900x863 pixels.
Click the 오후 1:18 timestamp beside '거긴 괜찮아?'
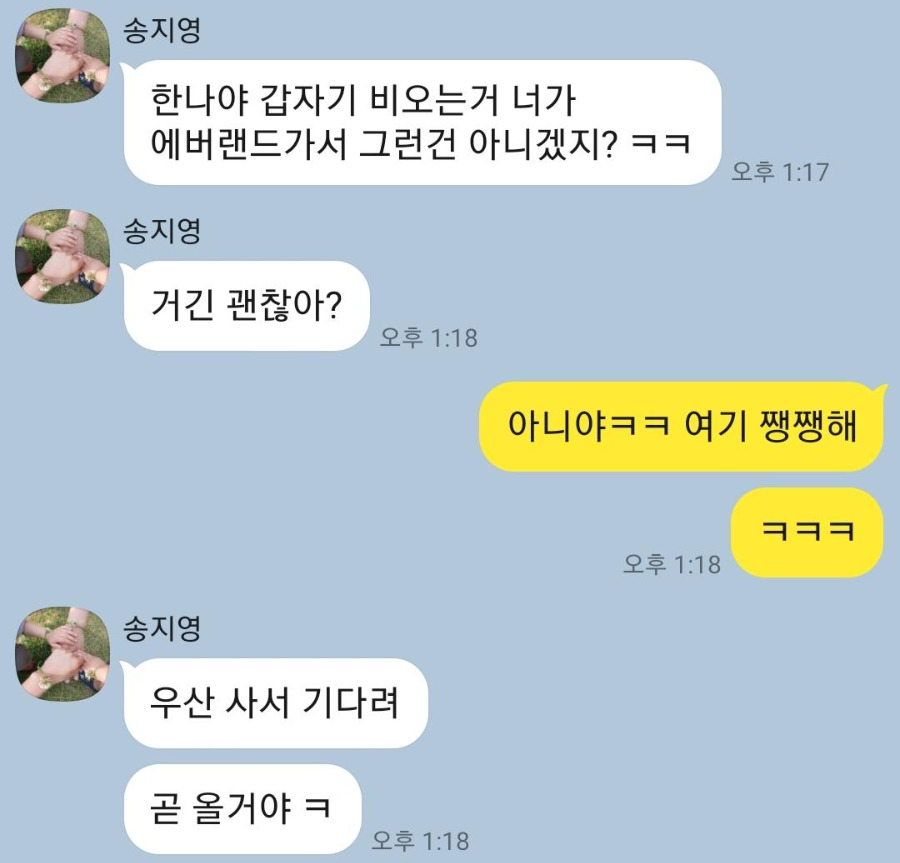(x=428, y=337)
